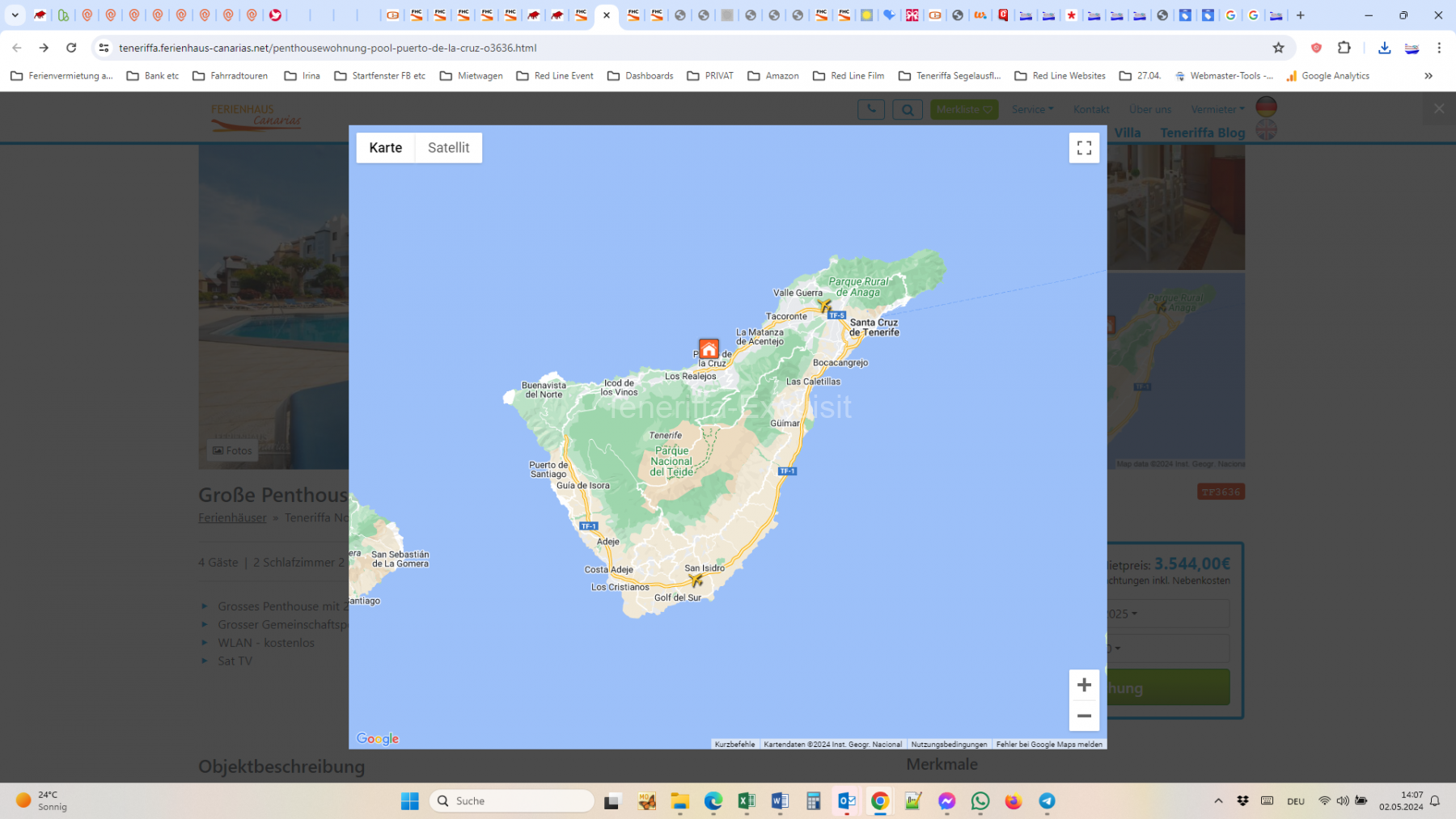Open the Bank etc bookmark folder

(153, 76)
